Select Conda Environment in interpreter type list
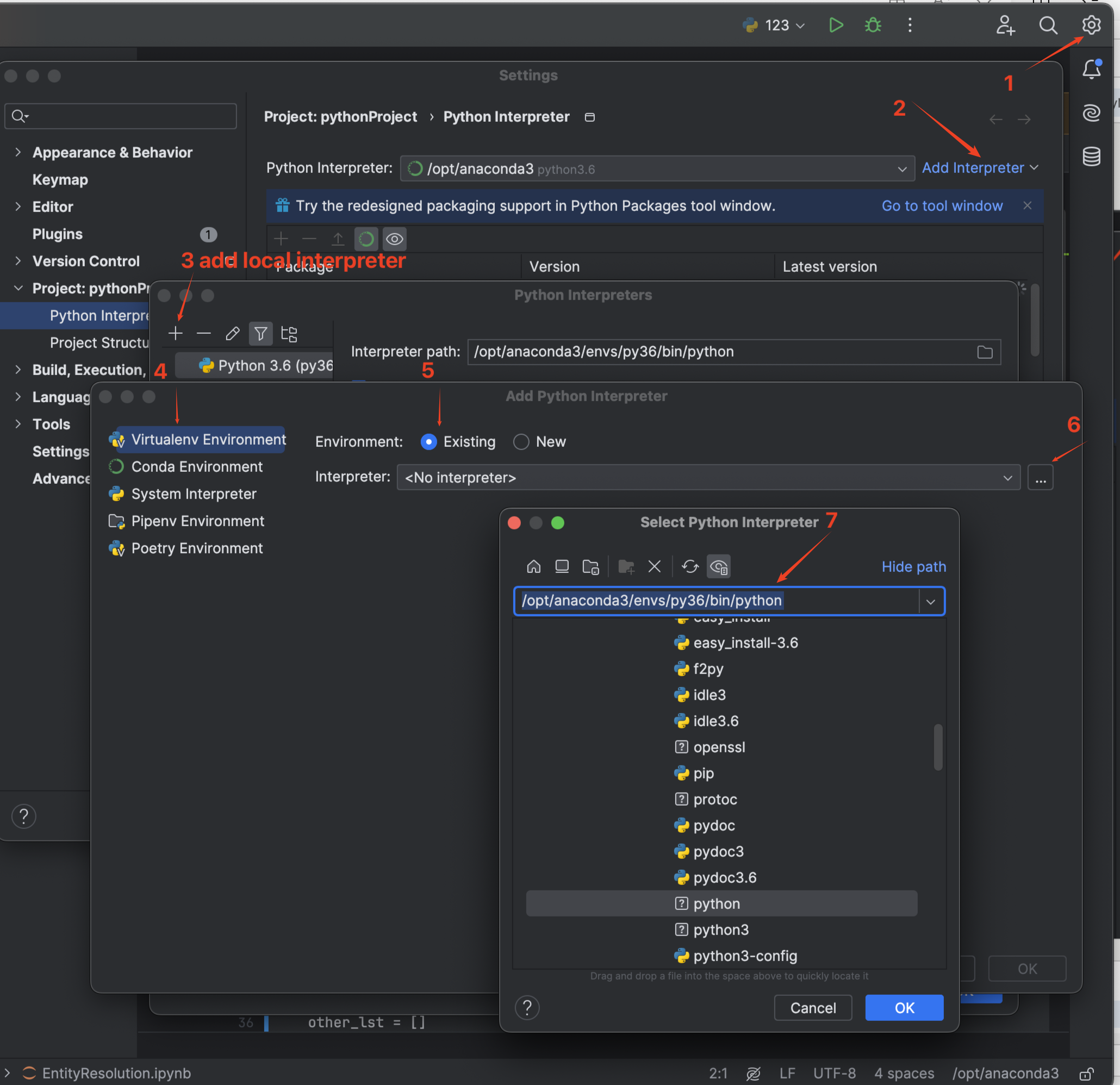Viewport: 1120px width, 1085px height. click(x=197, y=467)
